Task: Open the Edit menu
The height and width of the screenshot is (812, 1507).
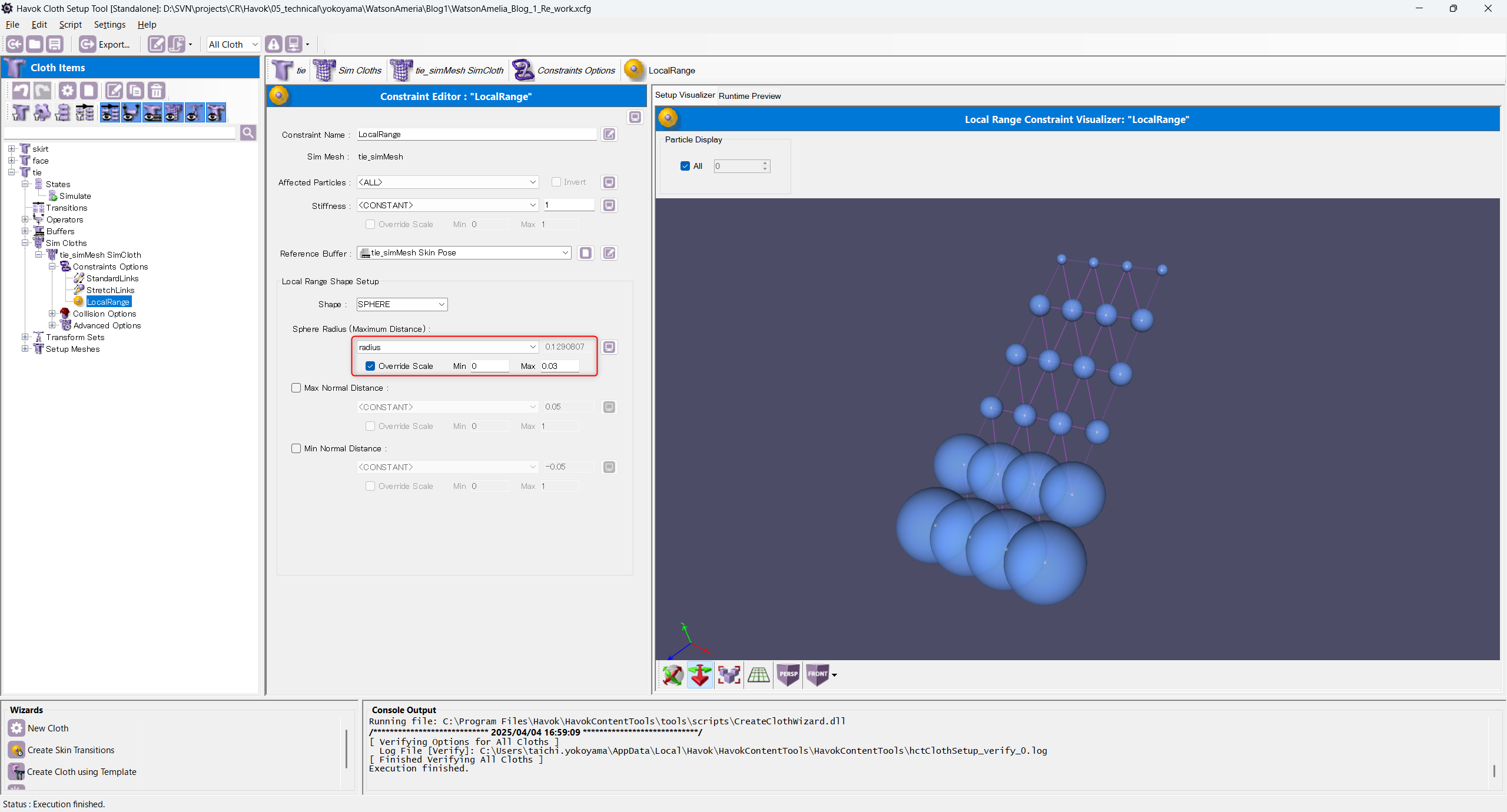Action: [39, 25]
